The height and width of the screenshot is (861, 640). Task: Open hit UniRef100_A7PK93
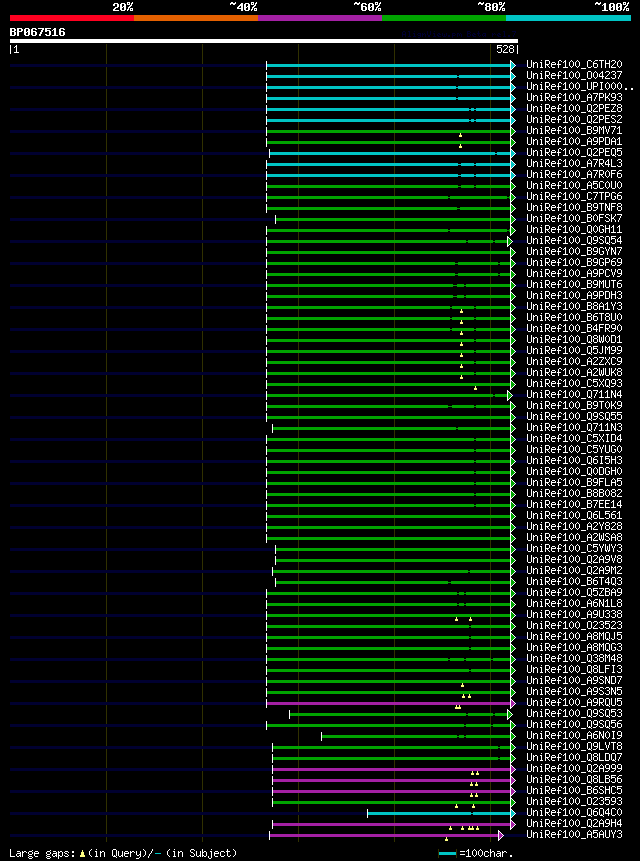pyautogui.click(x=574, y=98)
